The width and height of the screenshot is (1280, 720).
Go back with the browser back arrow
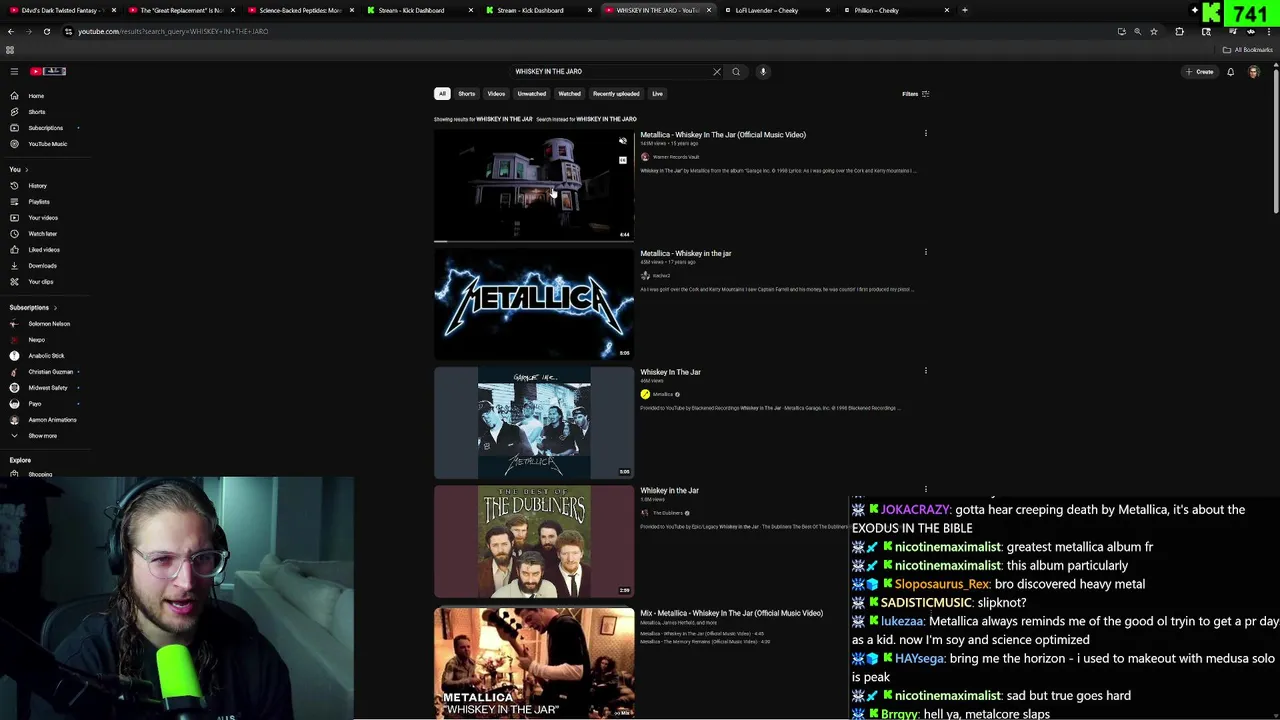point(11,31)
